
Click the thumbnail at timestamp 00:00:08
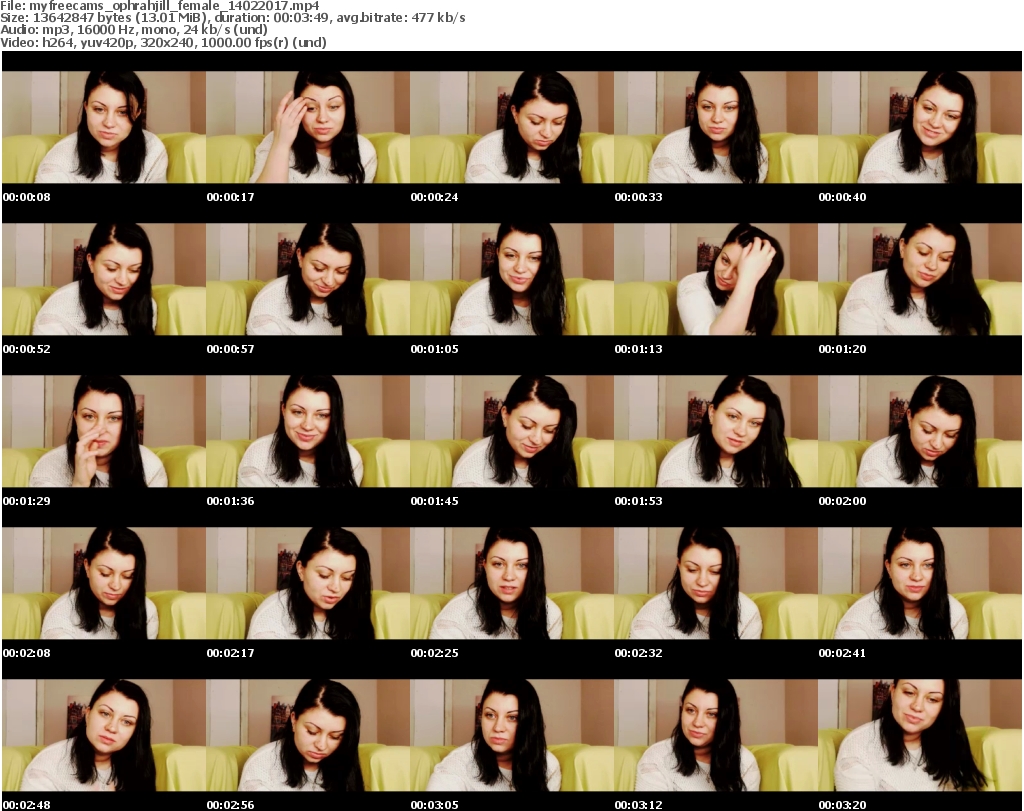[x=104, y=127]
